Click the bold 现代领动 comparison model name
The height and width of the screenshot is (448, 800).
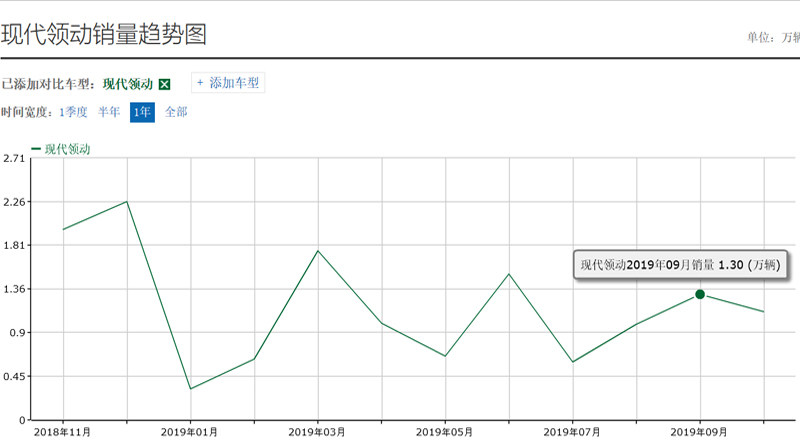pyautogui.click(x=129, y=84)
